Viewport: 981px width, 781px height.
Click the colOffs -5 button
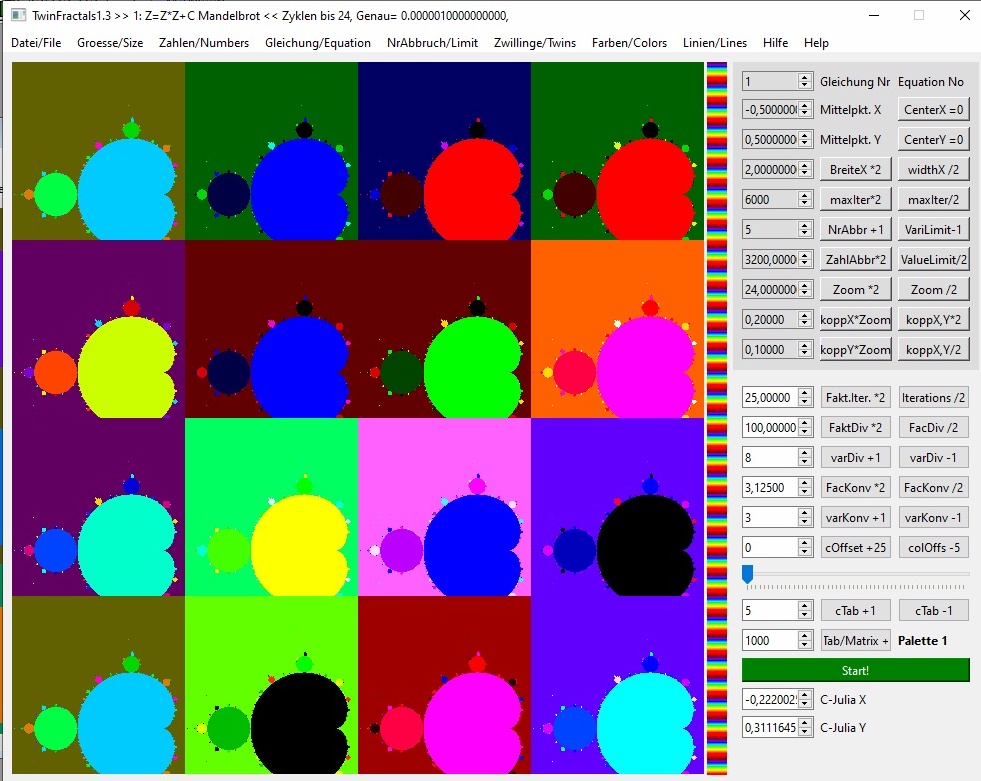(x=933, y=548)
